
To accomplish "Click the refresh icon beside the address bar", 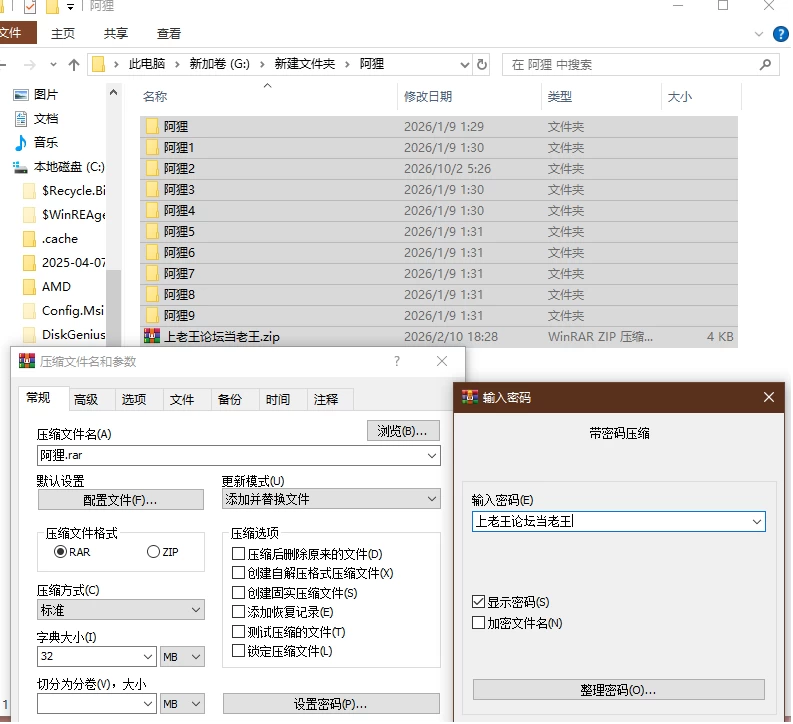I will (x=481, y=64).
